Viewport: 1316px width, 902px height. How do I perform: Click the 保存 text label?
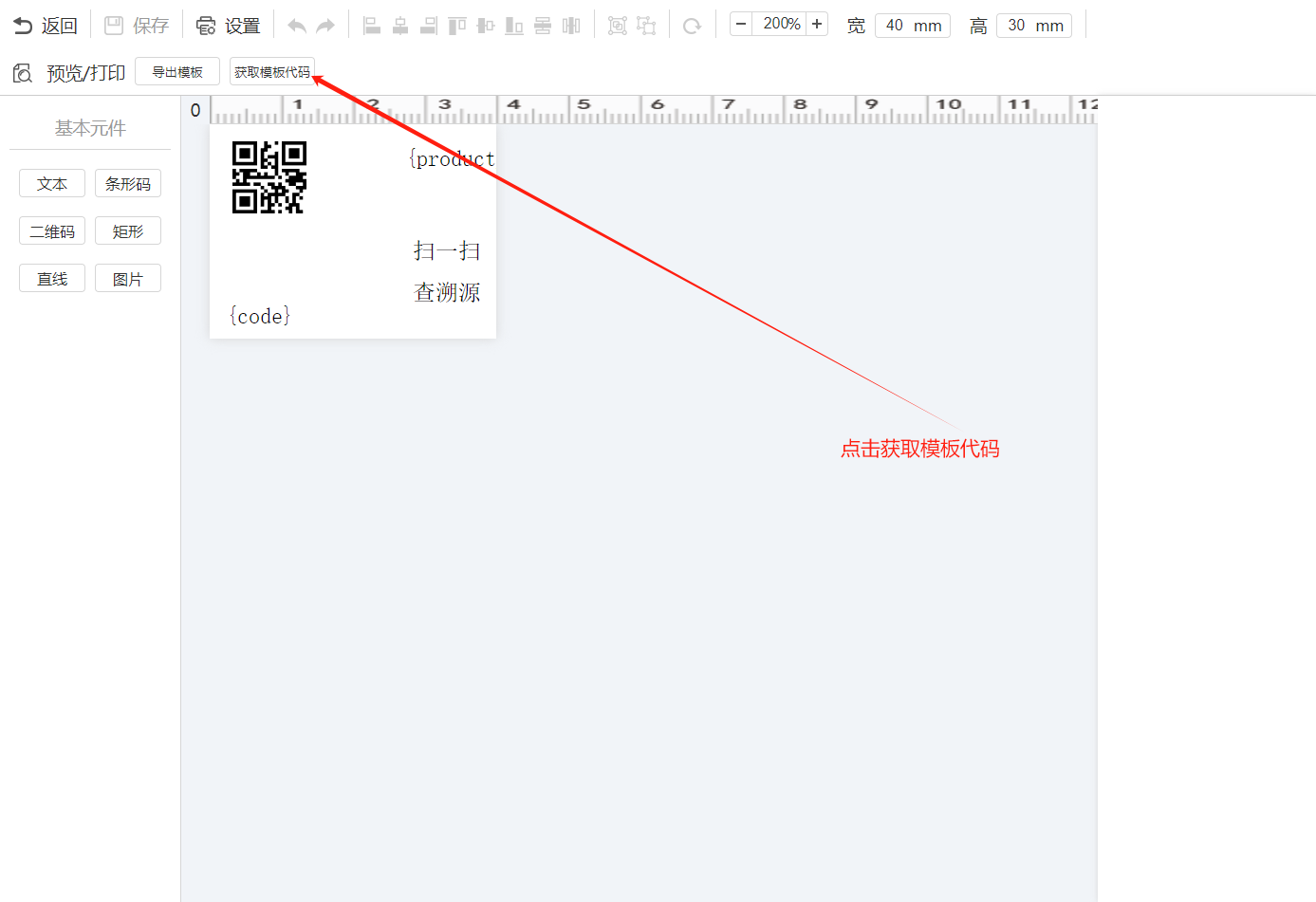(151, 26)
